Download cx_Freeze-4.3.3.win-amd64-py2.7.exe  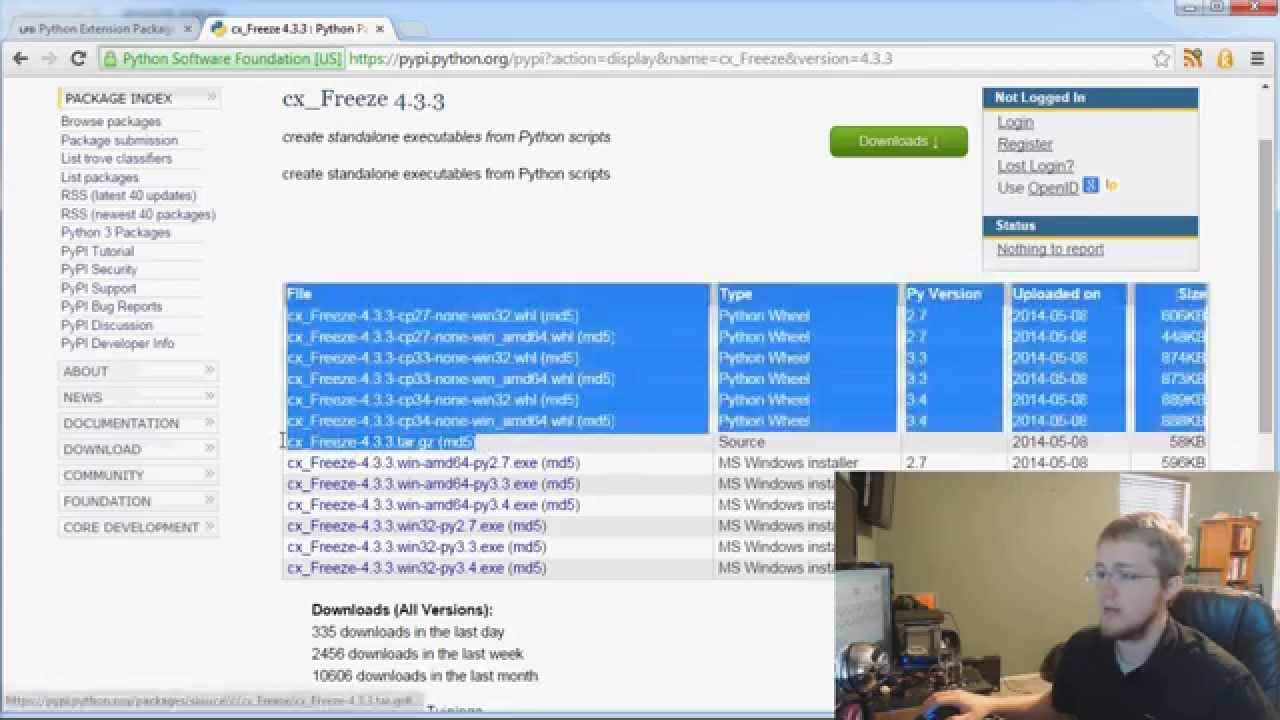pyautogui.click(x=413, y=463)
